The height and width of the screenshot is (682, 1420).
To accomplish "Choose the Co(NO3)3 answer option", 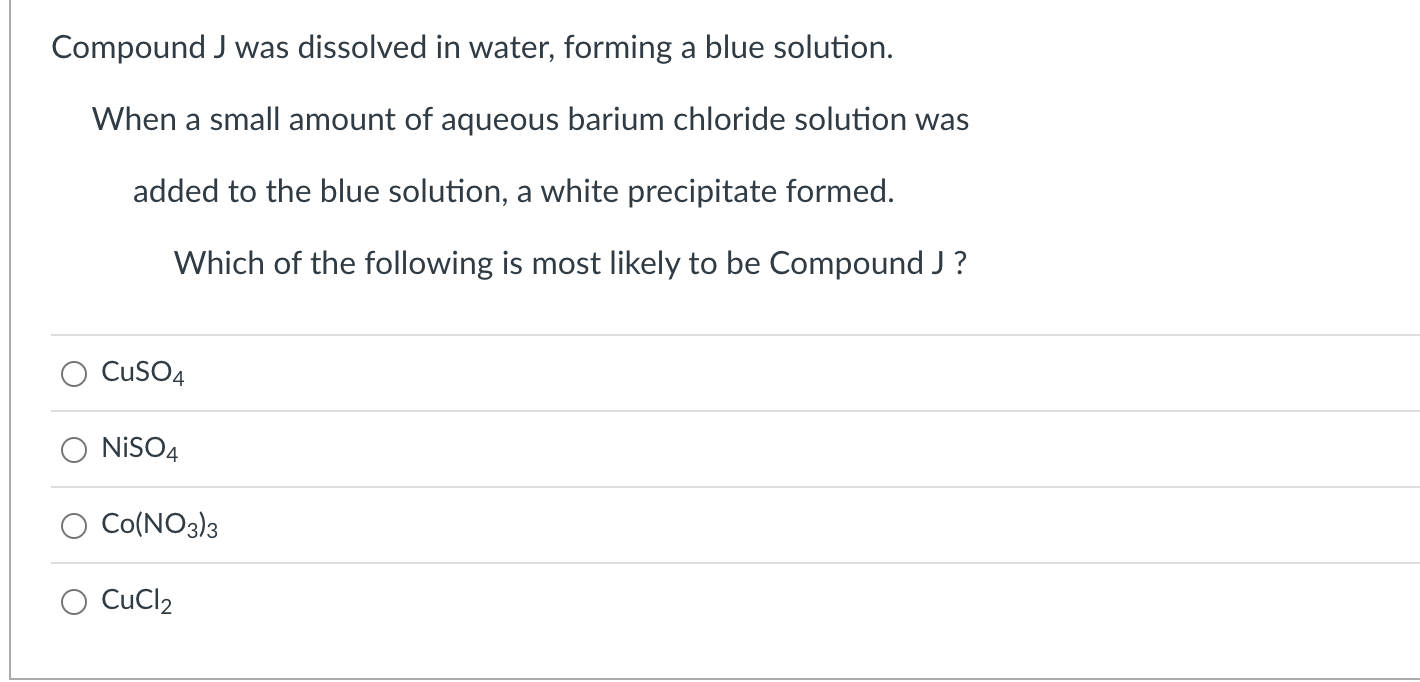I will click(x=73, y=526).
